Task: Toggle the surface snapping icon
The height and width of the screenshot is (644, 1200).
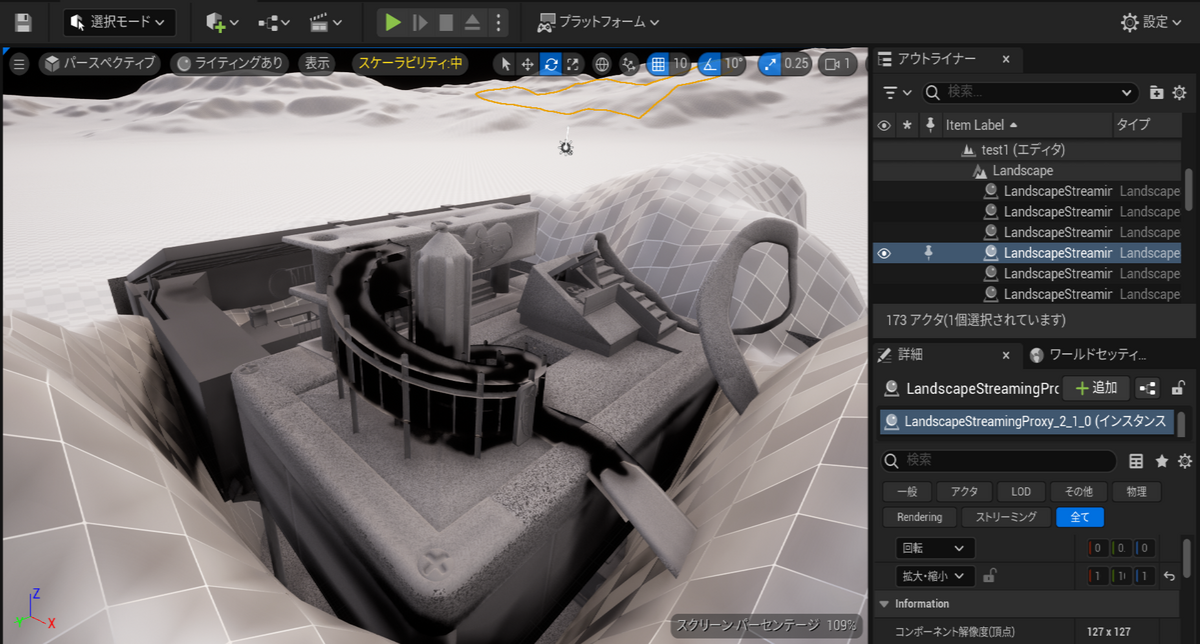Action: coord(629,64)
